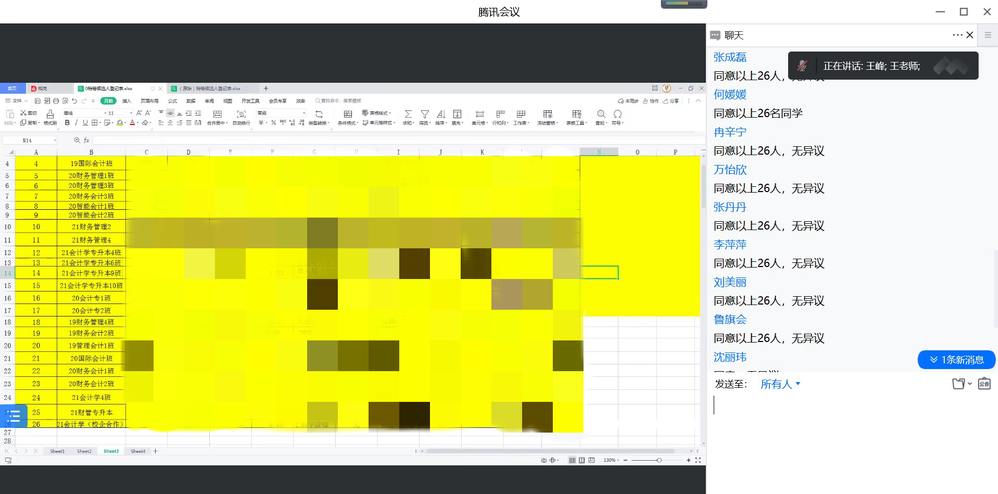Switch to Sheet1 tab
Viewport: 998px width, 494px height.
tap(58, 451)
